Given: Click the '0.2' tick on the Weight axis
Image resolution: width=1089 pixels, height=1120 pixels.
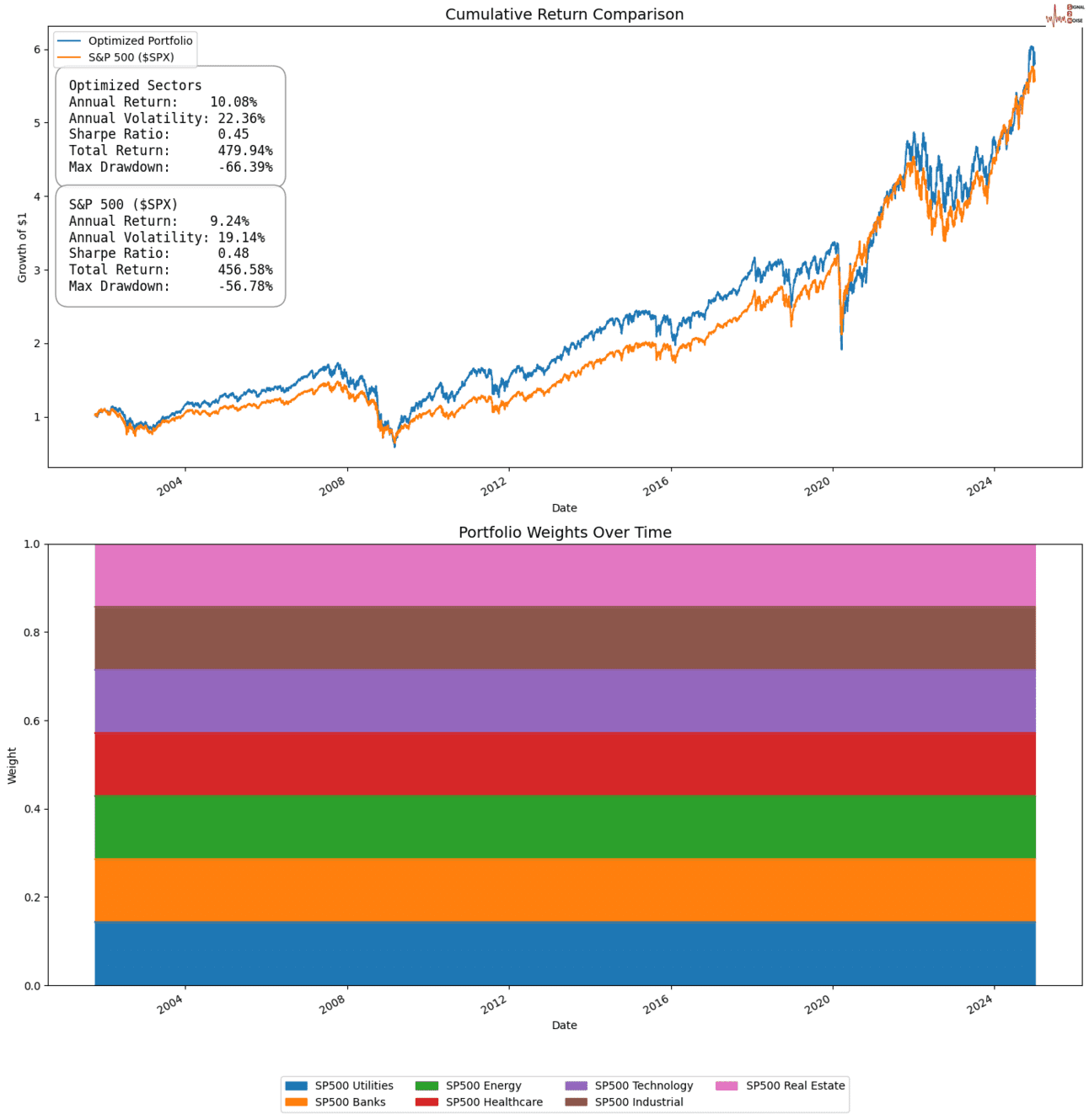Looking at the screenshot, I should click(32, 898).
